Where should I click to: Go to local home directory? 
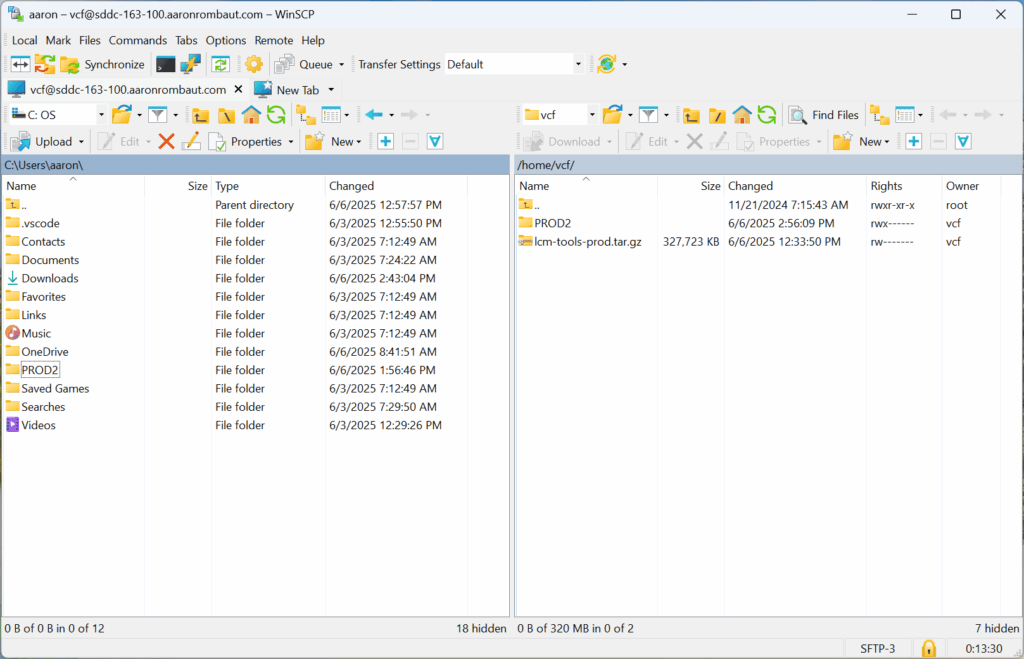[x=252, y=115]
